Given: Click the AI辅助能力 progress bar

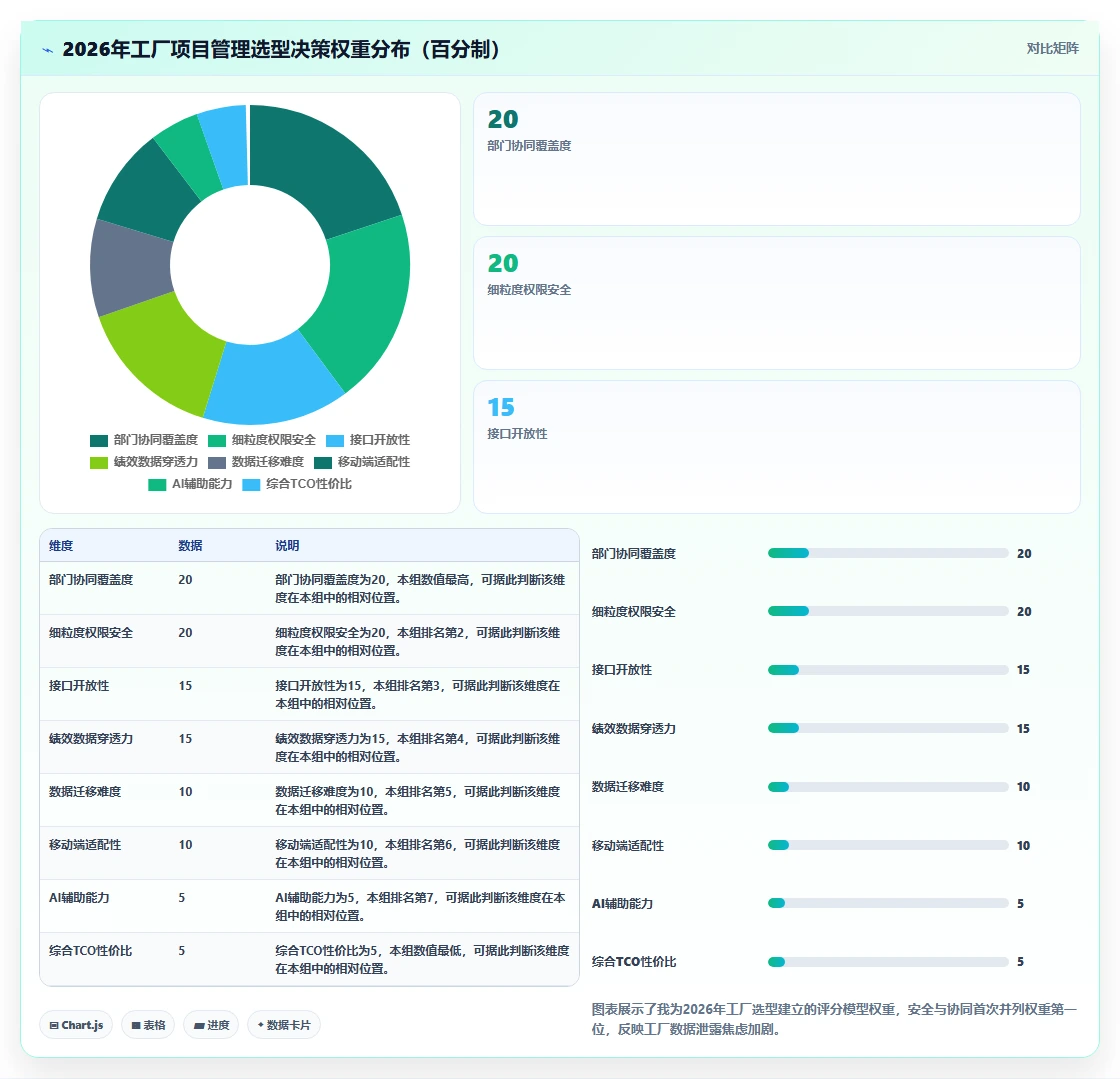Looking at the screenshot, I should (888, 903).
